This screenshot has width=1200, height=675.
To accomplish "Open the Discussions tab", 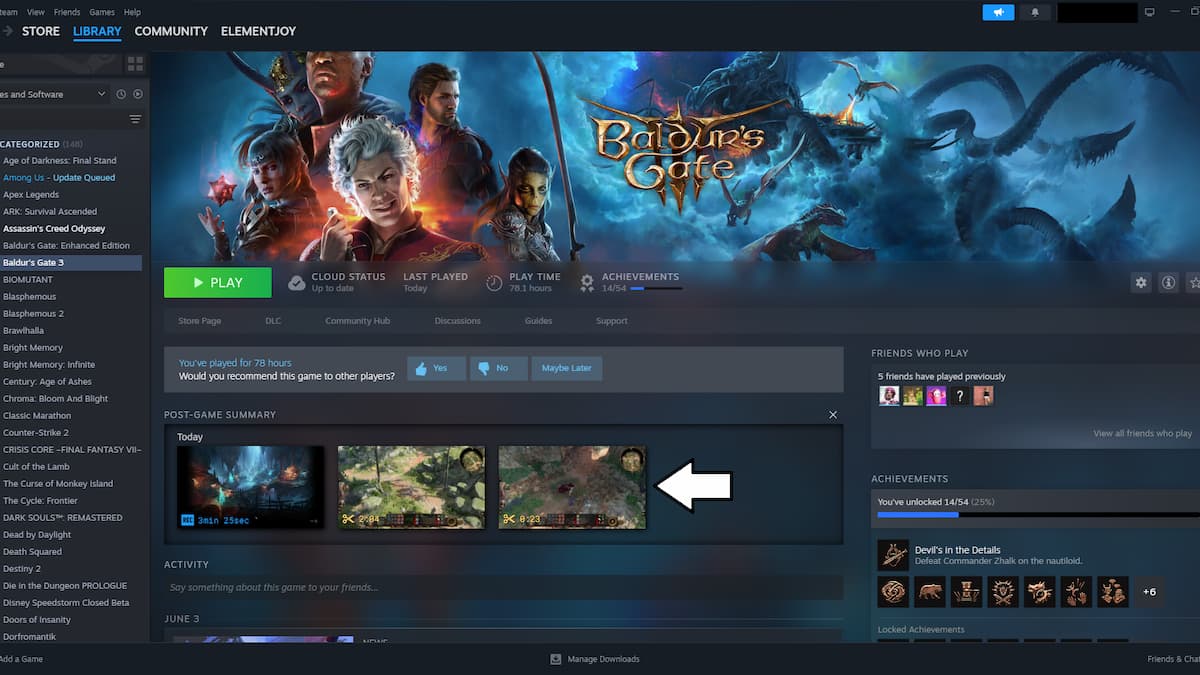I will point(457,321).
